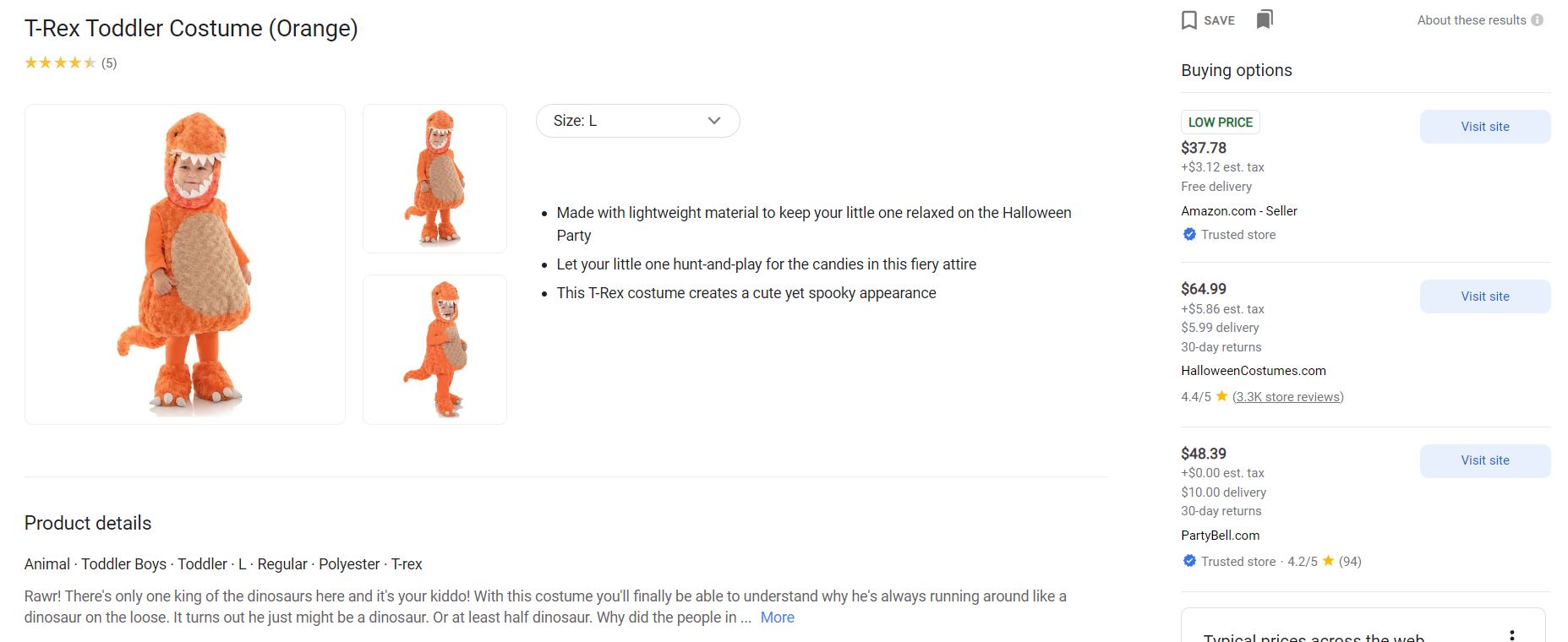Open saved items collection icon
Image resolution: width=1568 pixels, height=642 pixels.
[x=1265, y=19]
